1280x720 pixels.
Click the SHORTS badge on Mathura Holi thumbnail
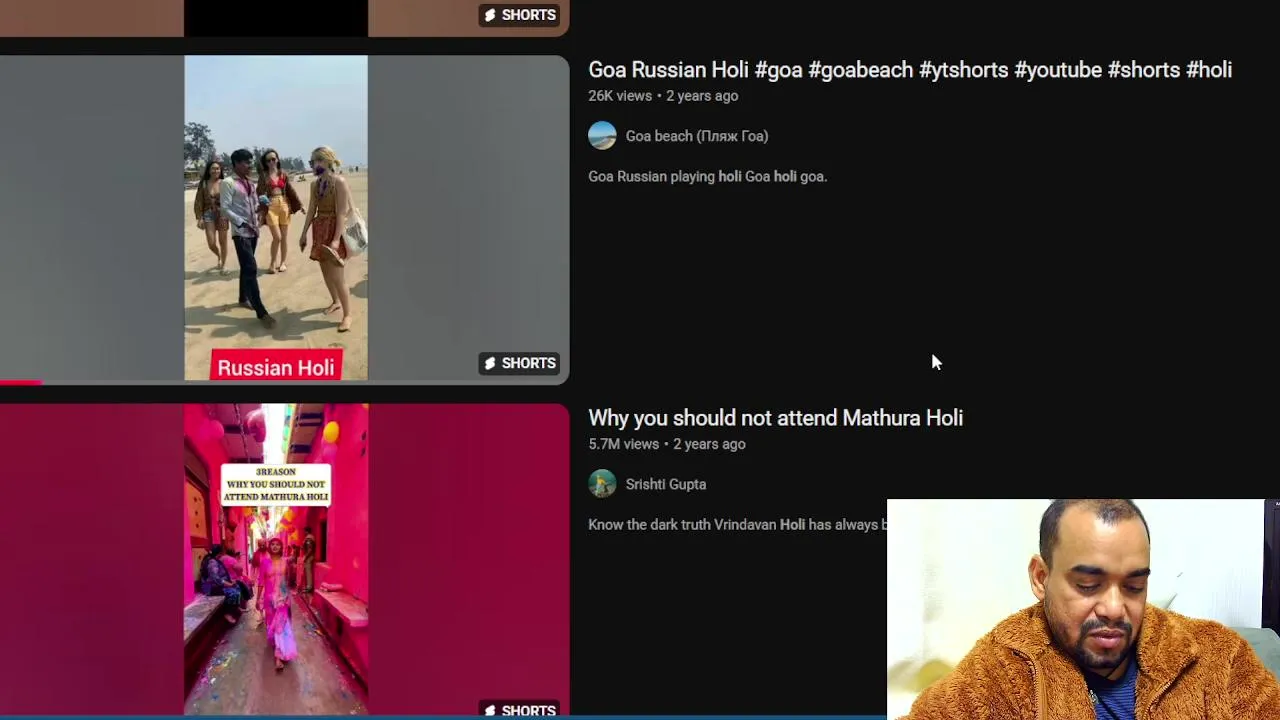click(x=519, y=710)
